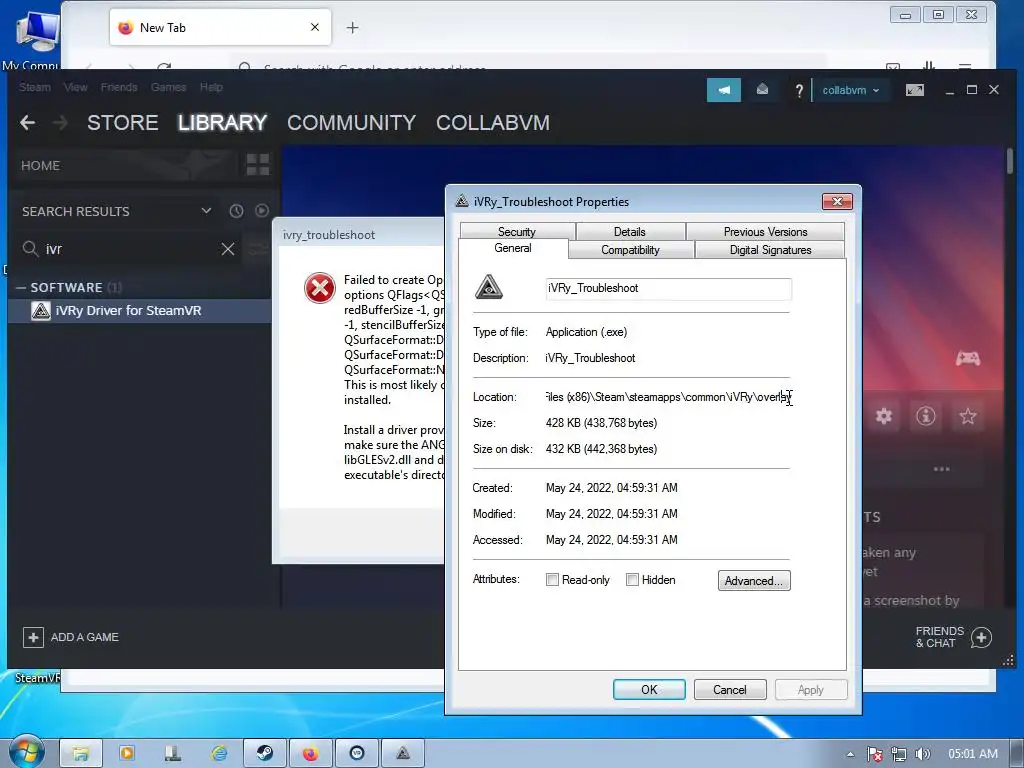1024x768 pixels.
Task: Click the taskbar clock 05:01 AM
Action: (972, 754)
